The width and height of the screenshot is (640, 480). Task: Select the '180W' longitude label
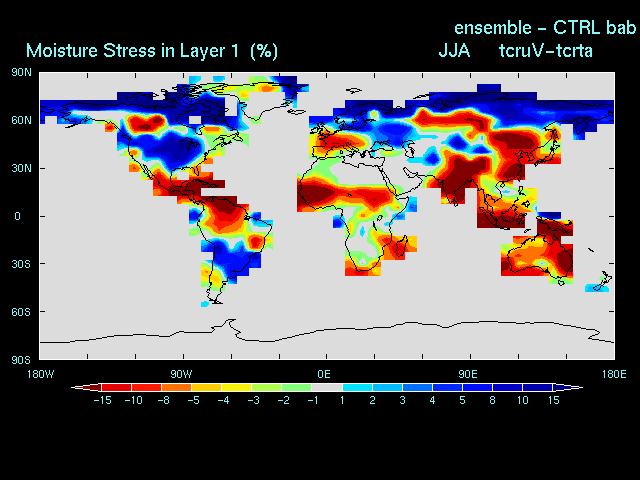click(x=40, y=374)
